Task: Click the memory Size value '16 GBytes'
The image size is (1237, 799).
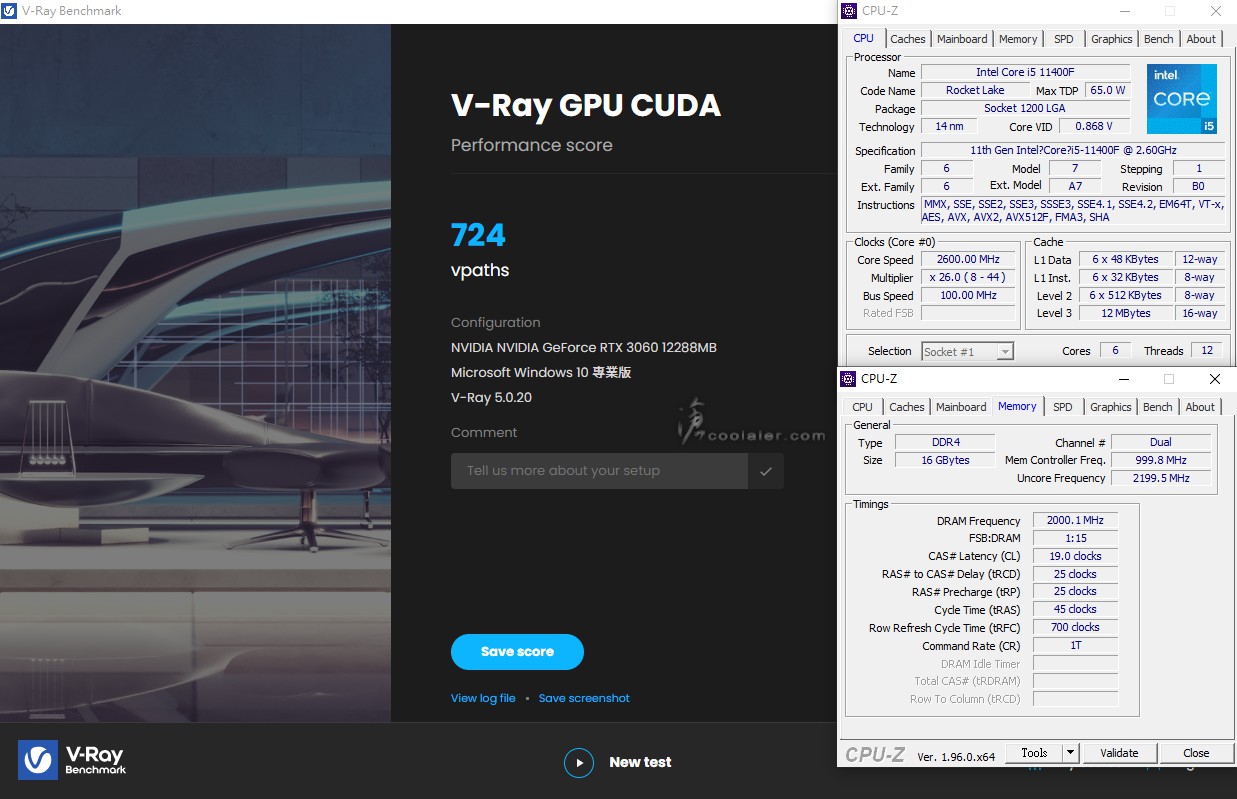Action: tap(944, 461)
